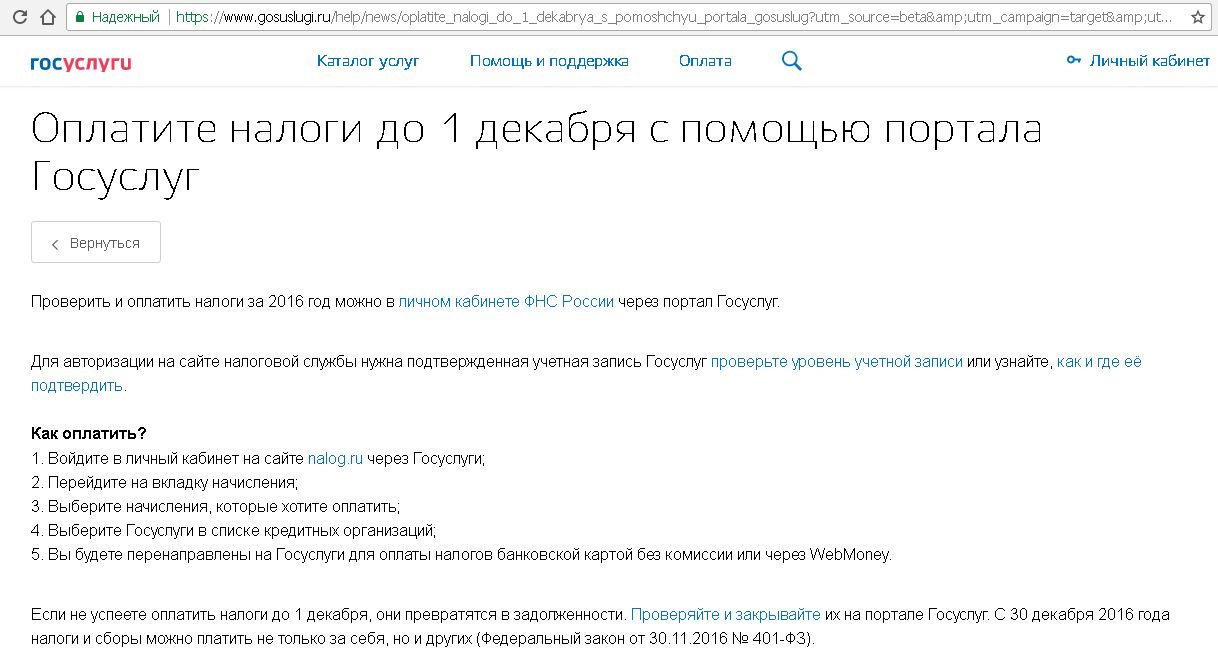Bookmark this page with the star icon

click(1197, 17)
